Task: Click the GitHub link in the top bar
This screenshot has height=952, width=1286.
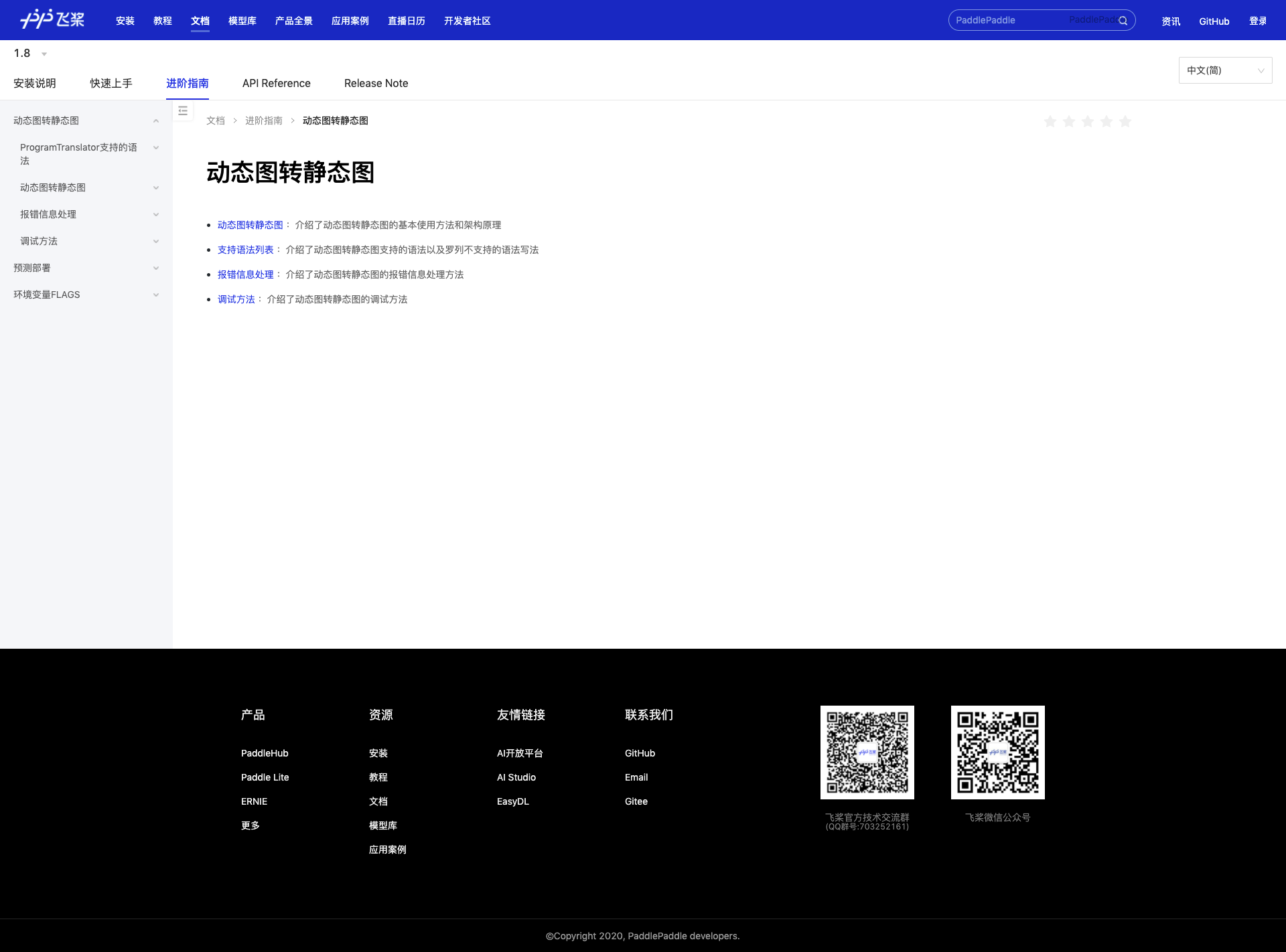Action: tap(1214, 21)
